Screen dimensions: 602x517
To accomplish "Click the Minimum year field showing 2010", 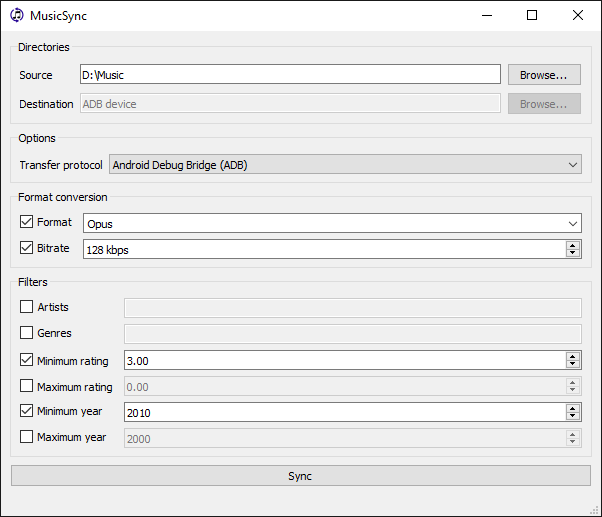I will [340, 412].
